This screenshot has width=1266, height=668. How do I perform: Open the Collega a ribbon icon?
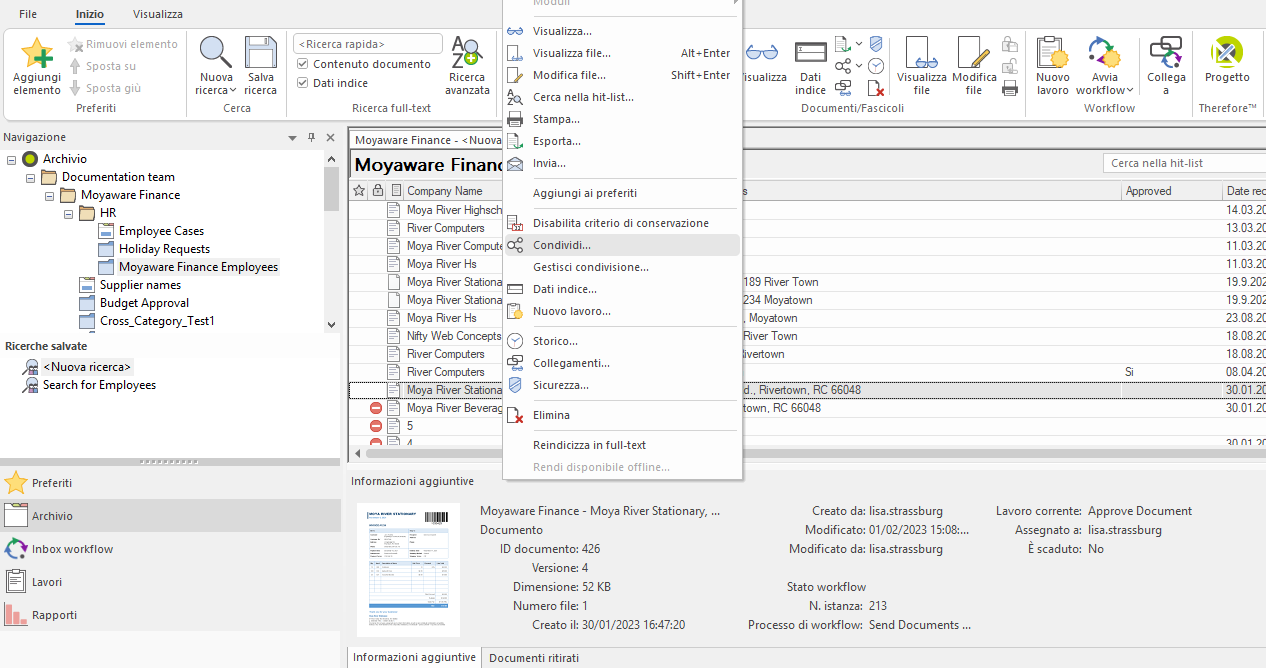pos(1166,53)
